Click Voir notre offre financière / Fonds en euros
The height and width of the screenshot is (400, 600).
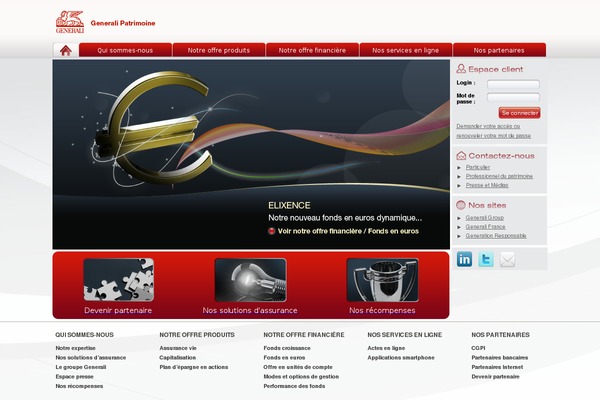coord(348,231)
